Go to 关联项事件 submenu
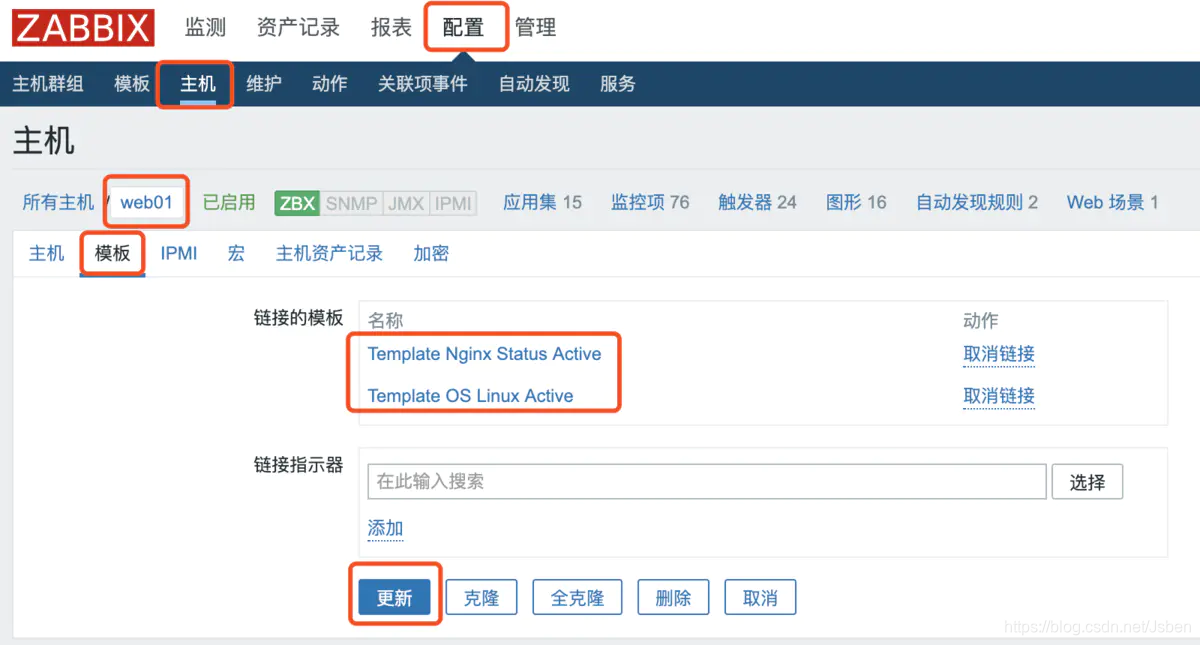 coord(423,84)
